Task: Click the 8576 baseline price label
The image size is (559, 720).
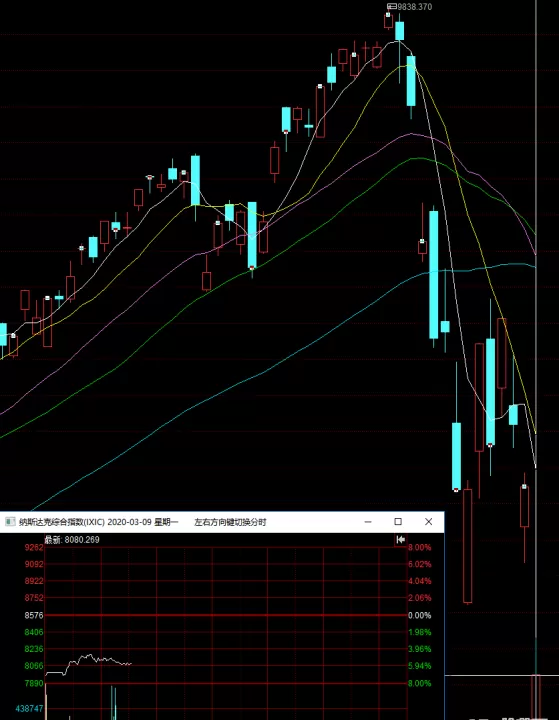Action: point(34,615)
